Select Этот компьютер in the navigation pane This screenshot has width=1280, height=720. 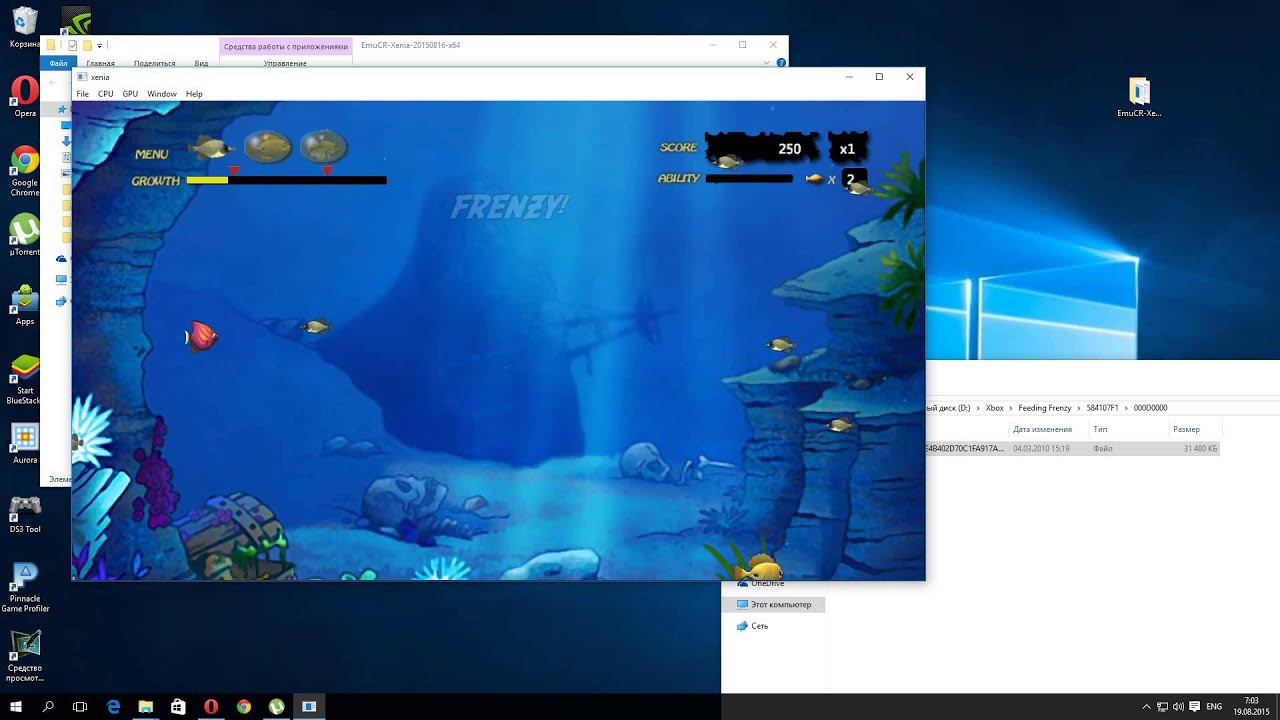(x=773, y=605)
